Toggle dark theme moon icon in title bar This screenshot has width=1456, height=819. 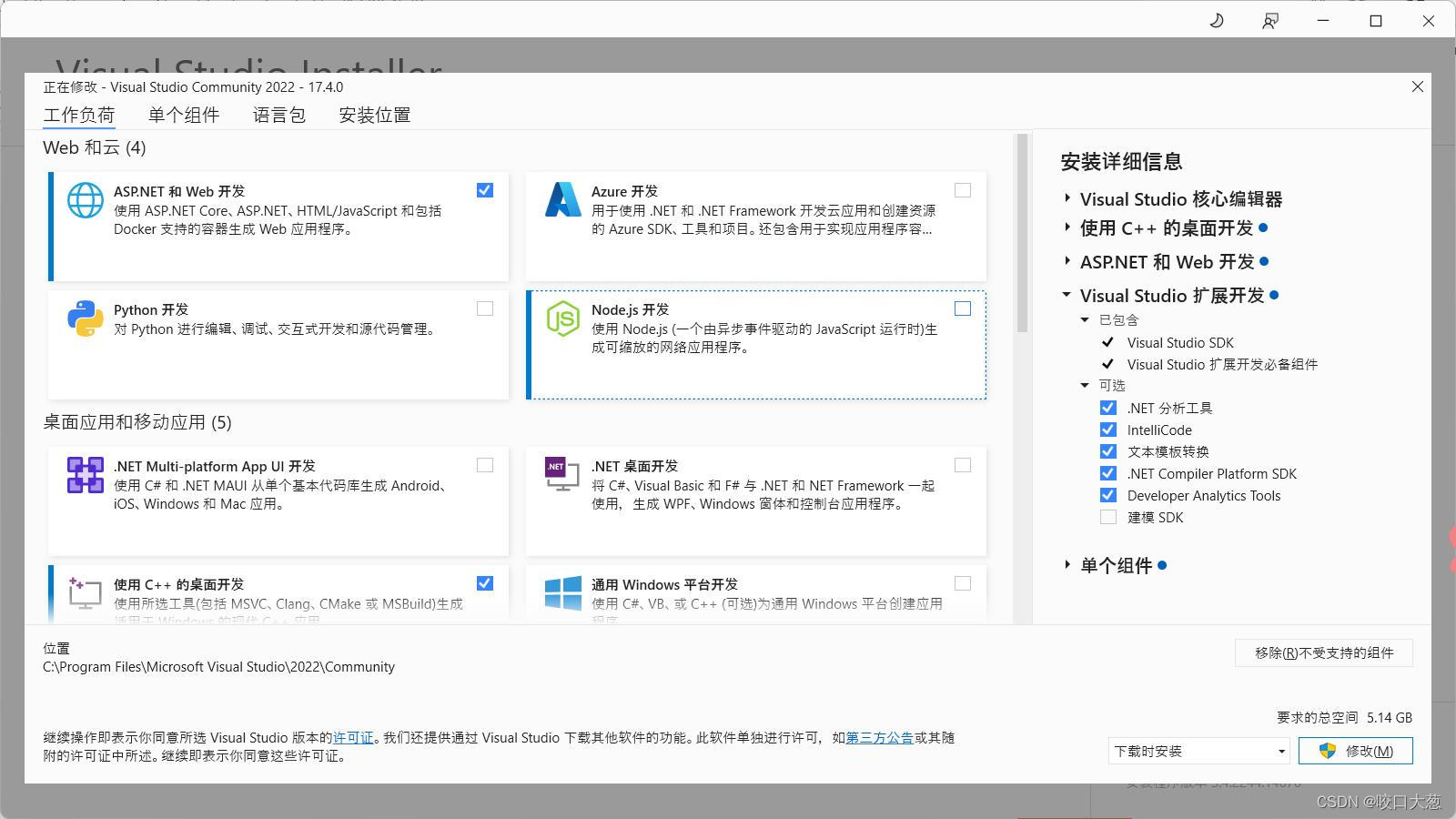point(1217,20)
